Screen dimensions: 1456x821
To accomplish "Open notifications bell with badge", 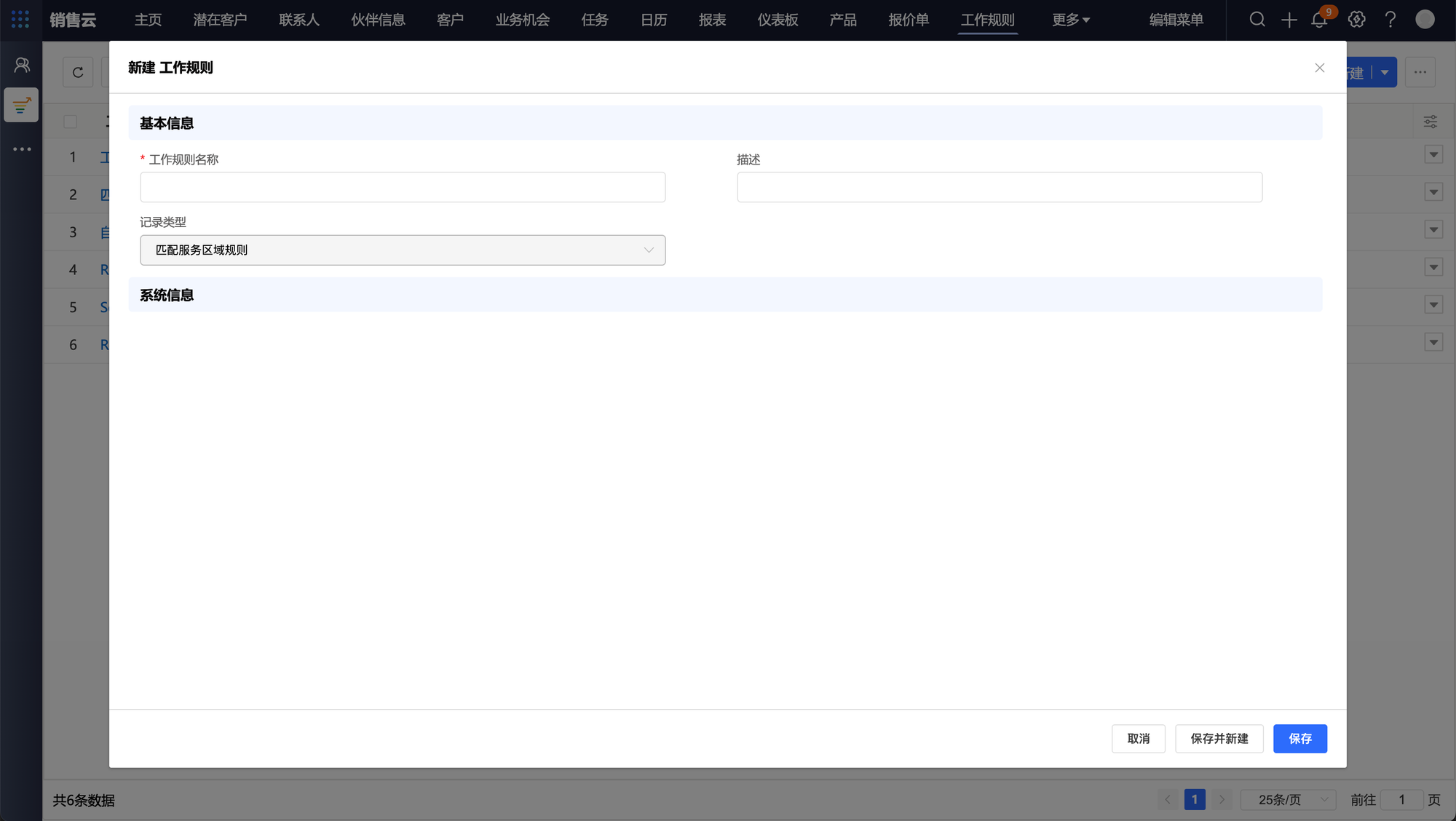I will (x=1319, y=20).
